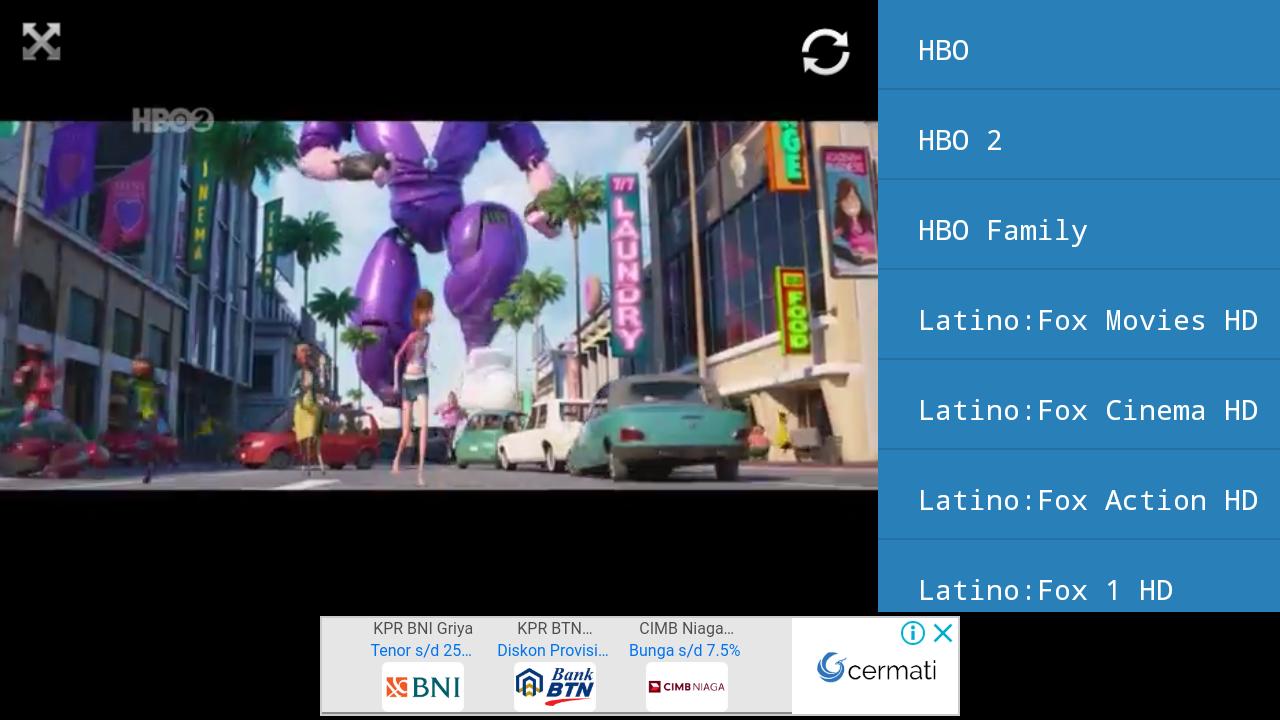Switch to the HBO 2 channel
Image resolution: width=1280 pixels, height=720 pixels.
[x=1079, y=135]
